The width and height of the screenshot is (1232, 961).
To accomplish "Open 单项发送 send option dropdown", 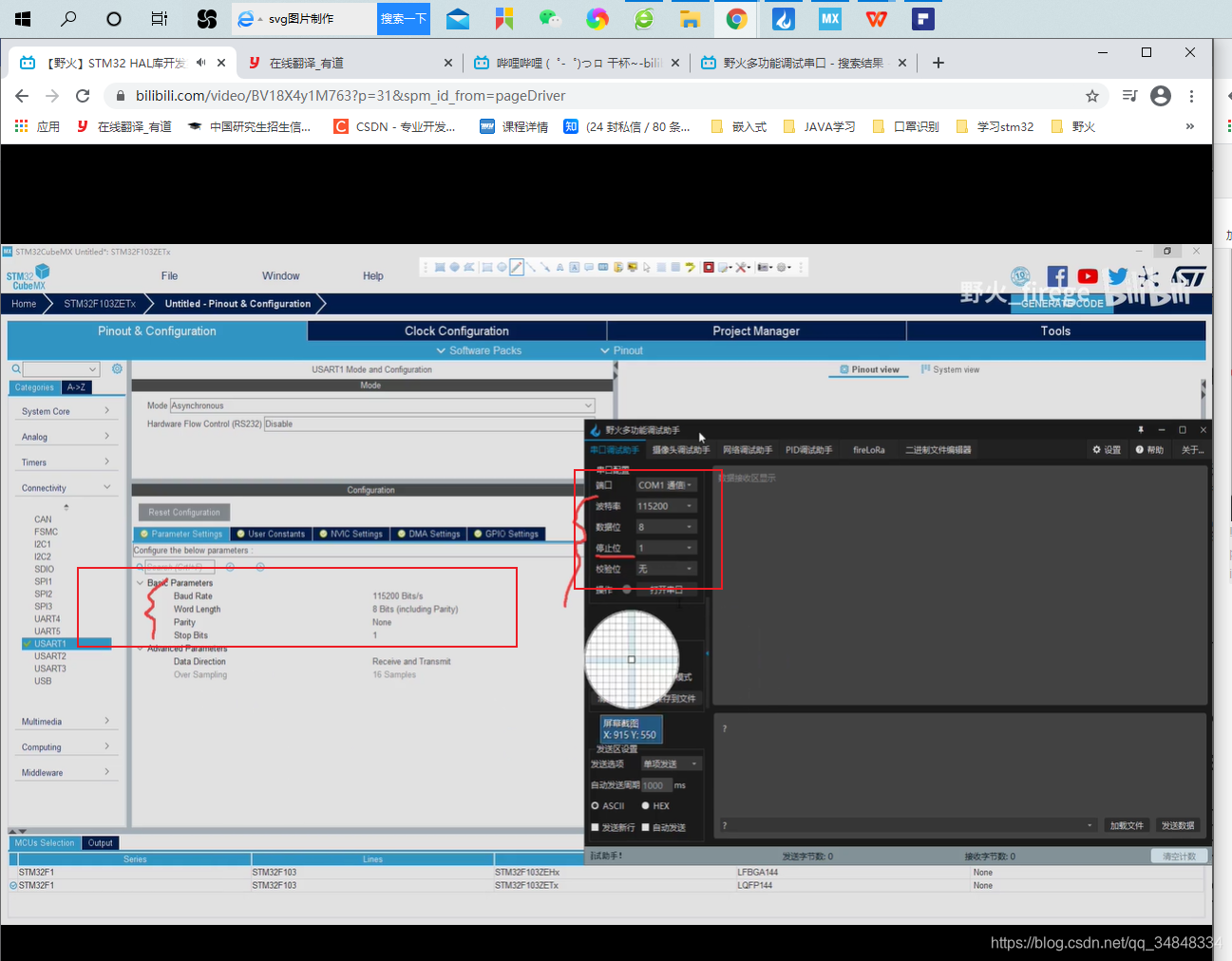I will point(672,764).
